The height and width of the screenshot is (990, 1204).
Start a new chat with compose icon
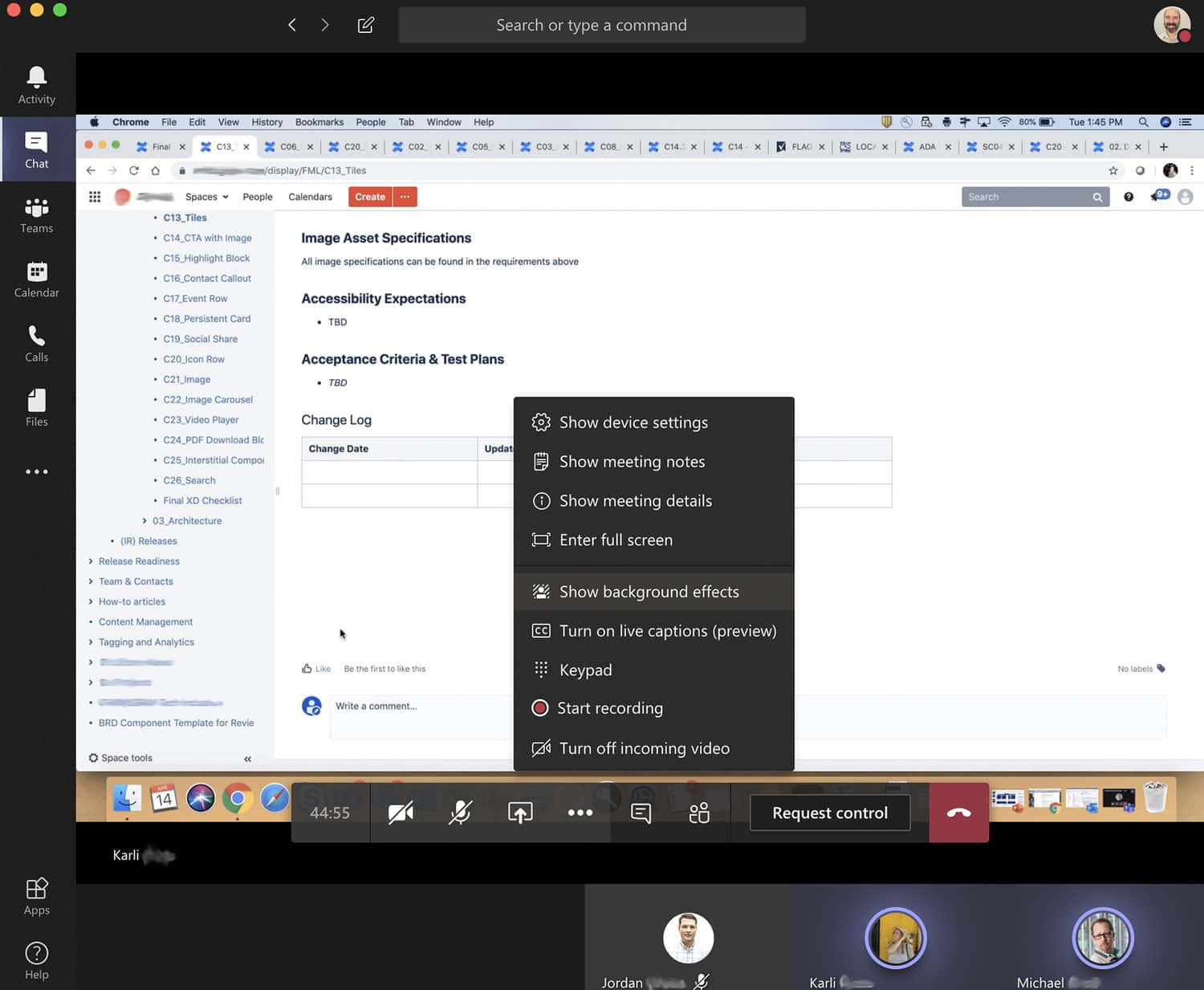(x=366, y=25)
